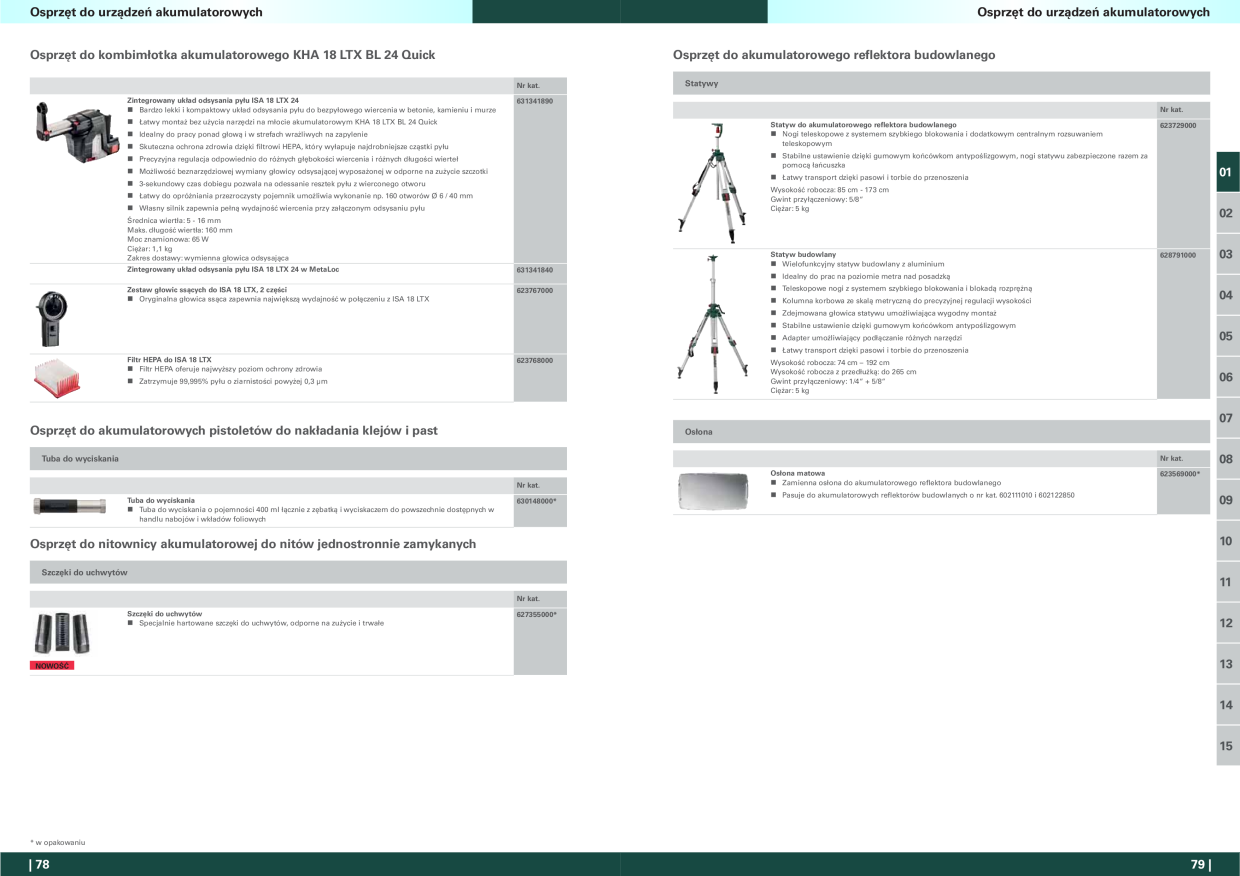
Task: Click left page header Osprzęt do urządzeń akumulatorowych
Action: coord(146,12)
